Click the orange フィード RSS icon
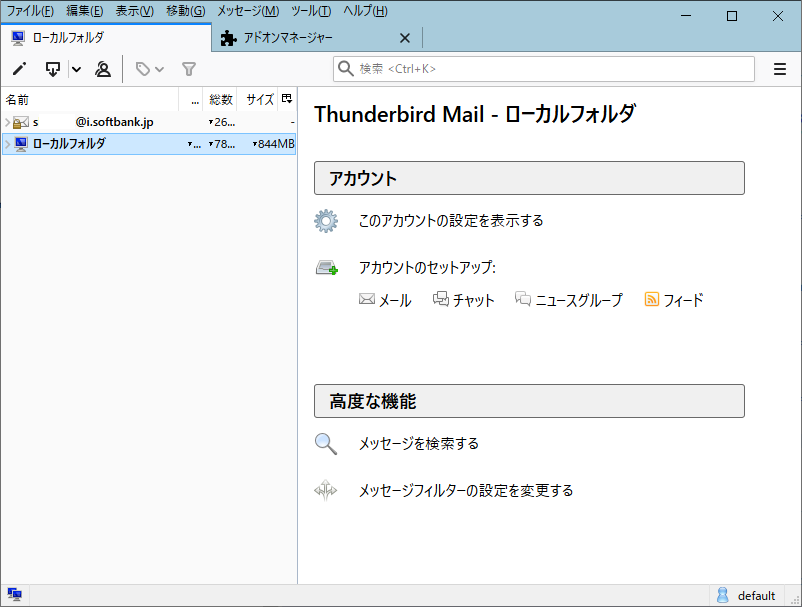 [x=652, y=299]
